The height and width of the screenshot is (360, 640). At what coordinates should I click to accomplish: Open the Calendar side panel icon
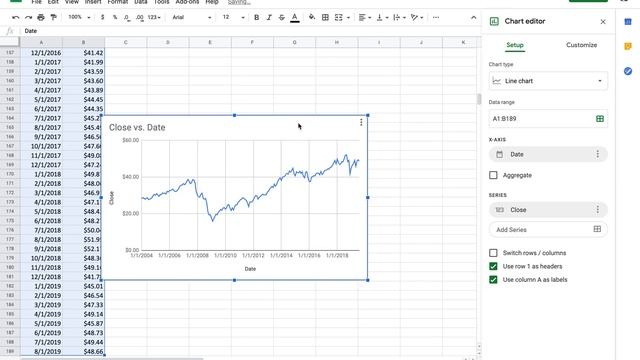[x=628, y=22]
